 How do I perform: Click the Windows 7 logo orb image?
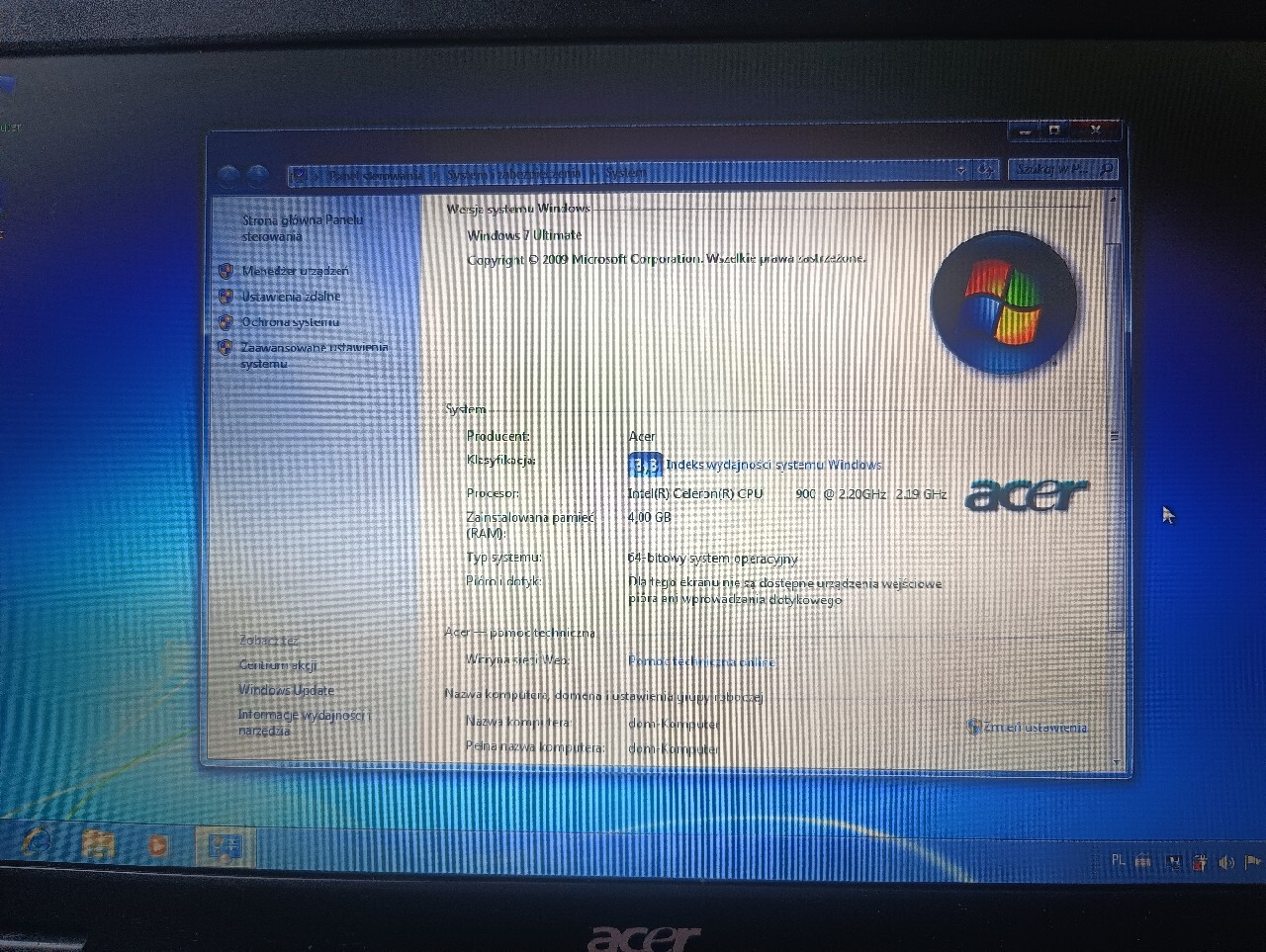(1003, 303)
